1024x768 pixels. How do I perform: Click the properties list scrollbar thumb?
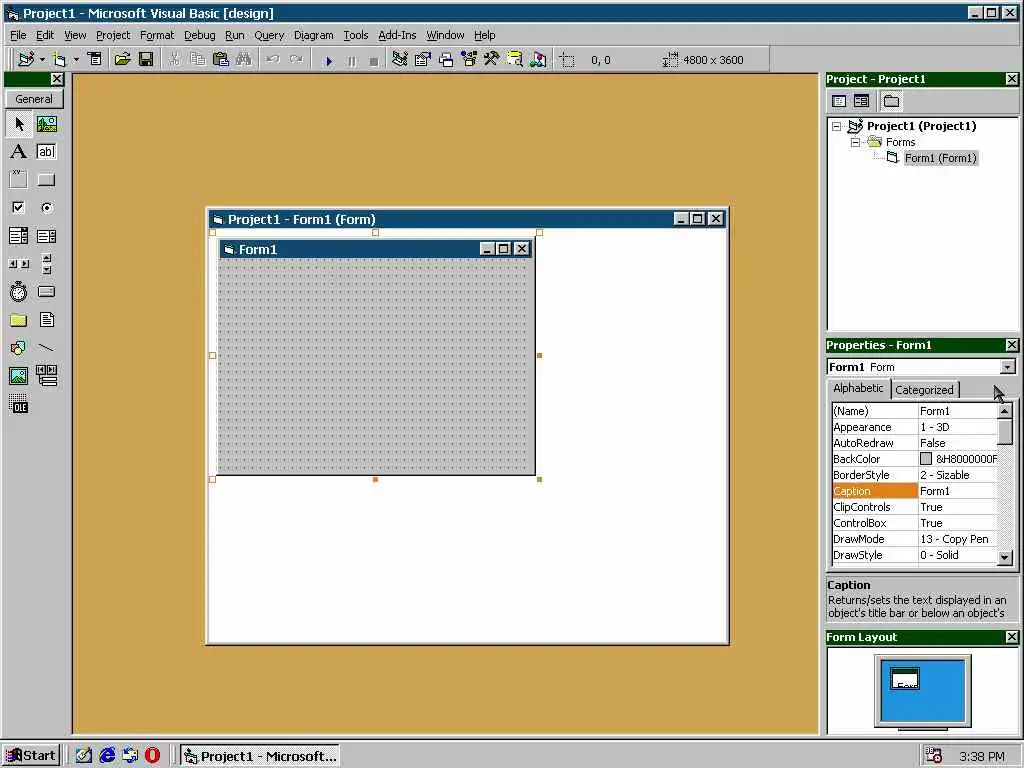pos(1005,432)
